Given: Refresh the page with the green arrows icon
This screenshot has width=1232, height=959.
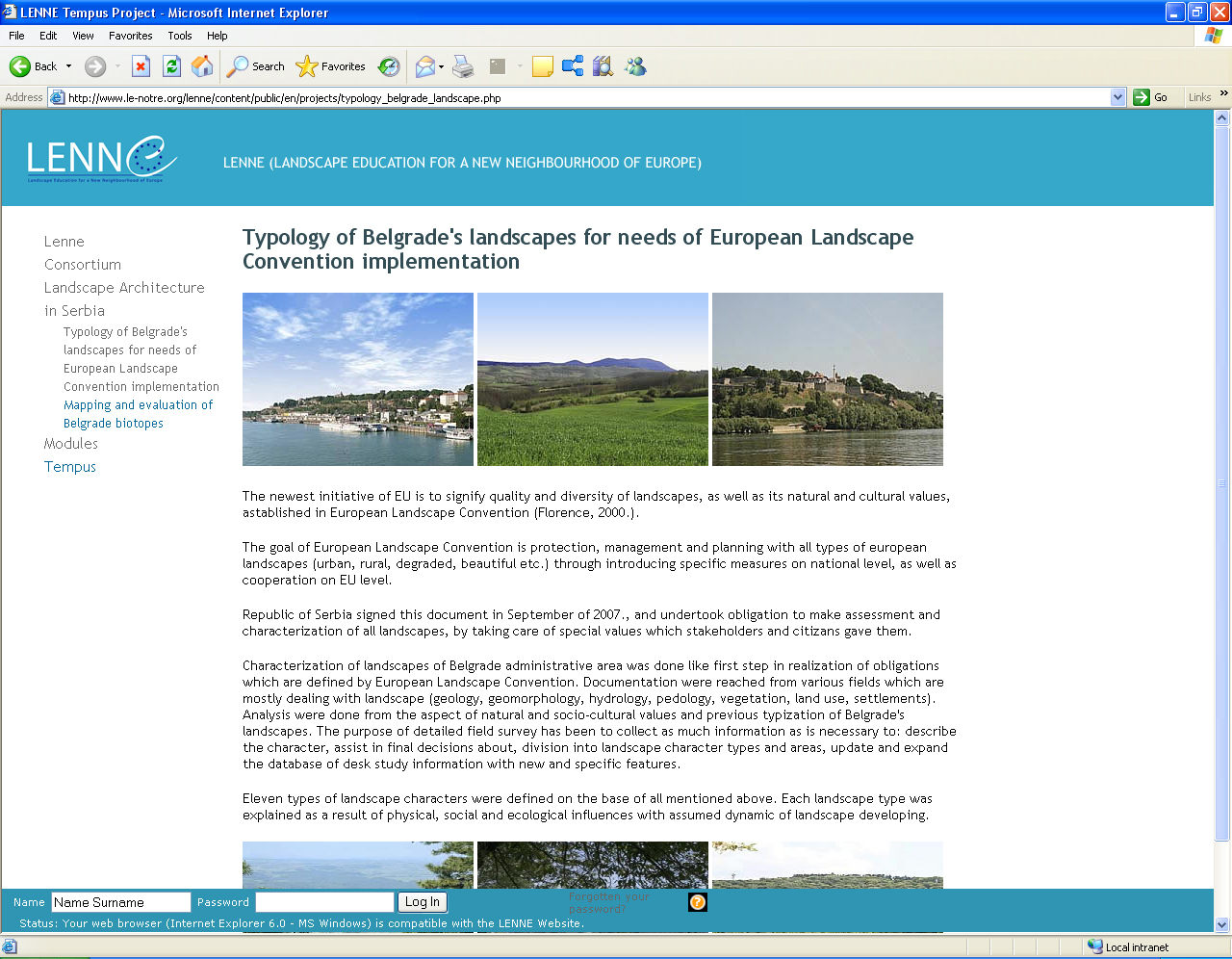Looking at the screenshot, I should (171, 66).
